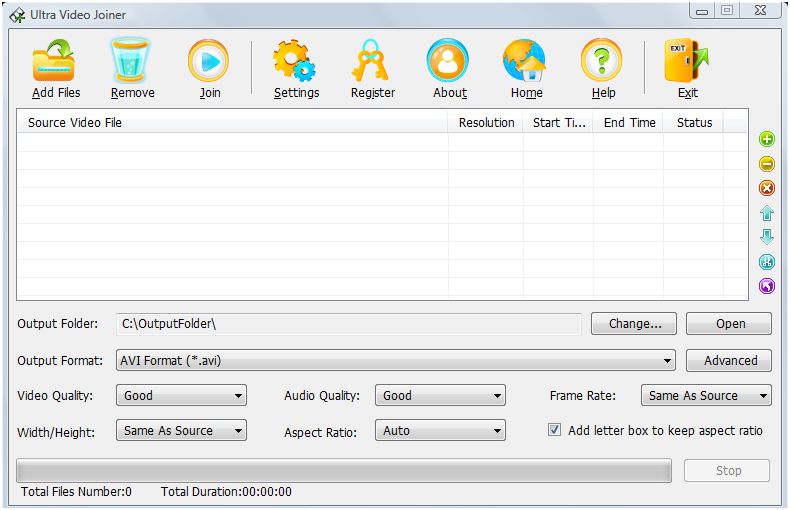790x510 pixels.
Task: Click the Start Ti... column header
Action: point(558,122)
